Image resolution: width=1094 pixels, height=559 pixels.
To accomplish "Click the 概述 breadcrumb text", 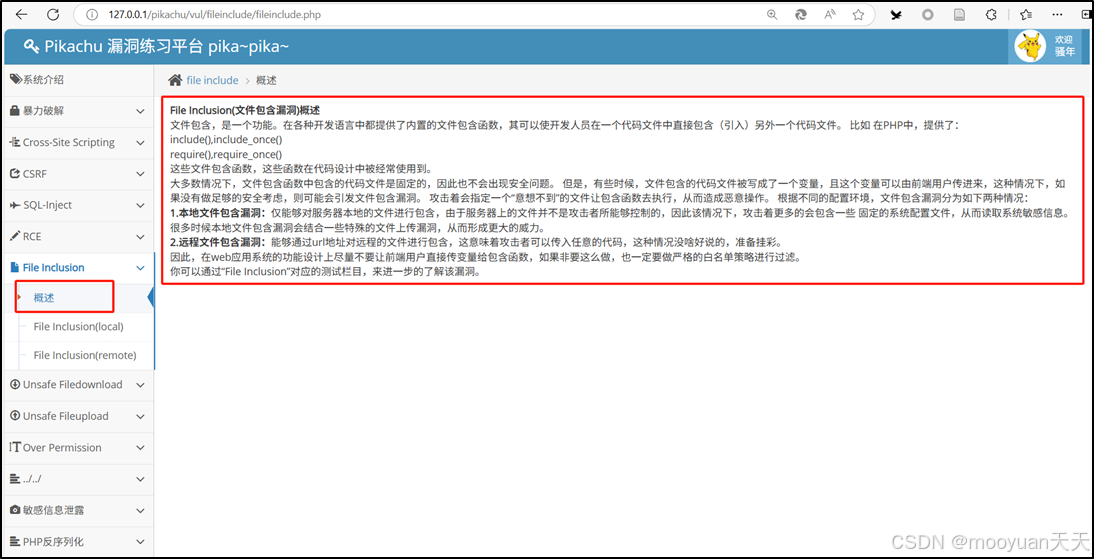I will pos(266,80).
